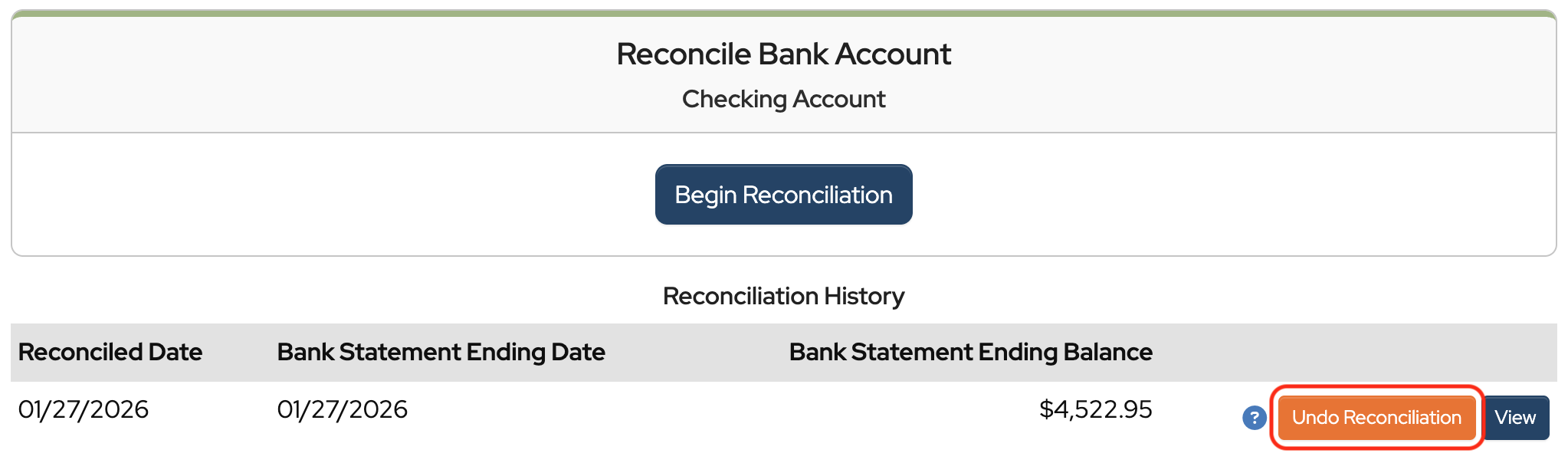Click the blue question mark help icon
The image size is (1568, 463).
[1254, 418]
